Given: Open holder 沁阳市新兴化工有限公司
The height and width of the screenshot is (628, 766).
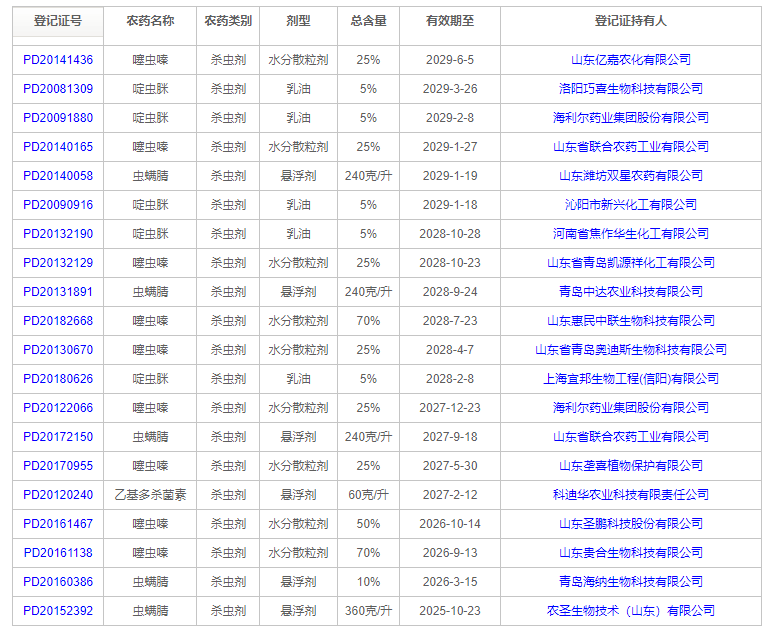Looking at the screenshot, I should (x=631, y=205).
